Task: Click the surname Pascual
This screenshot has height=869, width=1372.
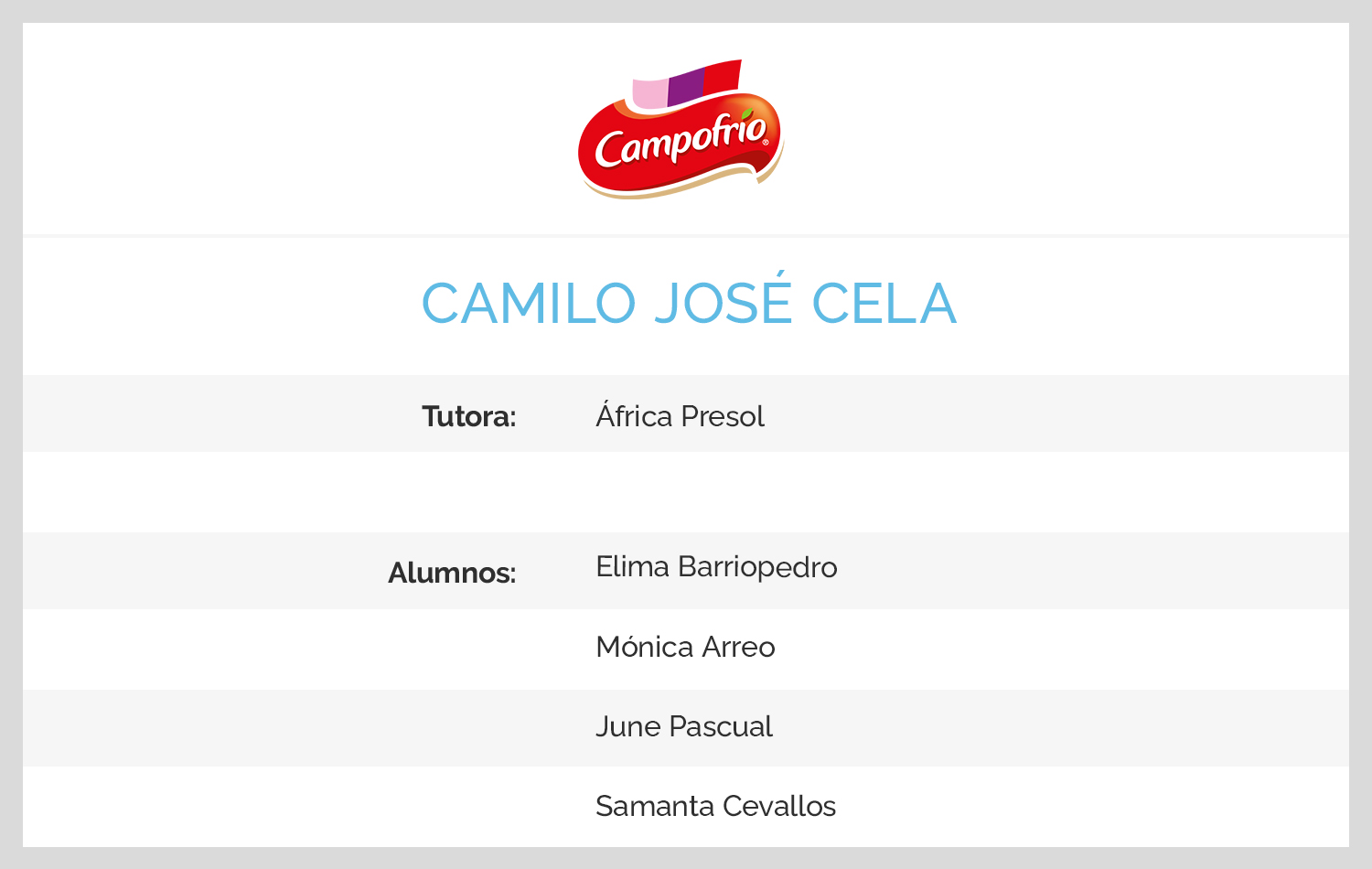Action: tap(721, 726)
